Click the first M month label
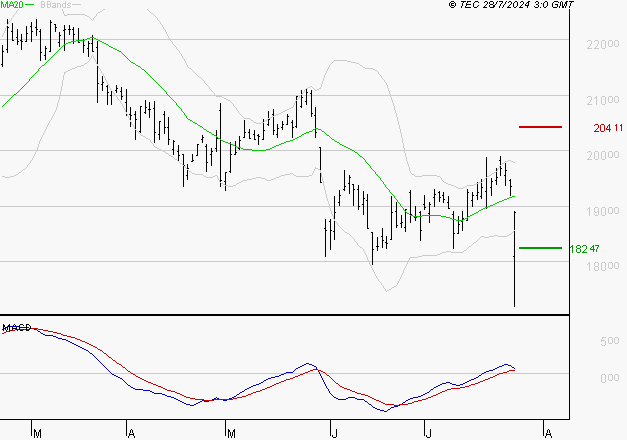The width and height of the screenshot is (627, 440). (x=37, y=433)
